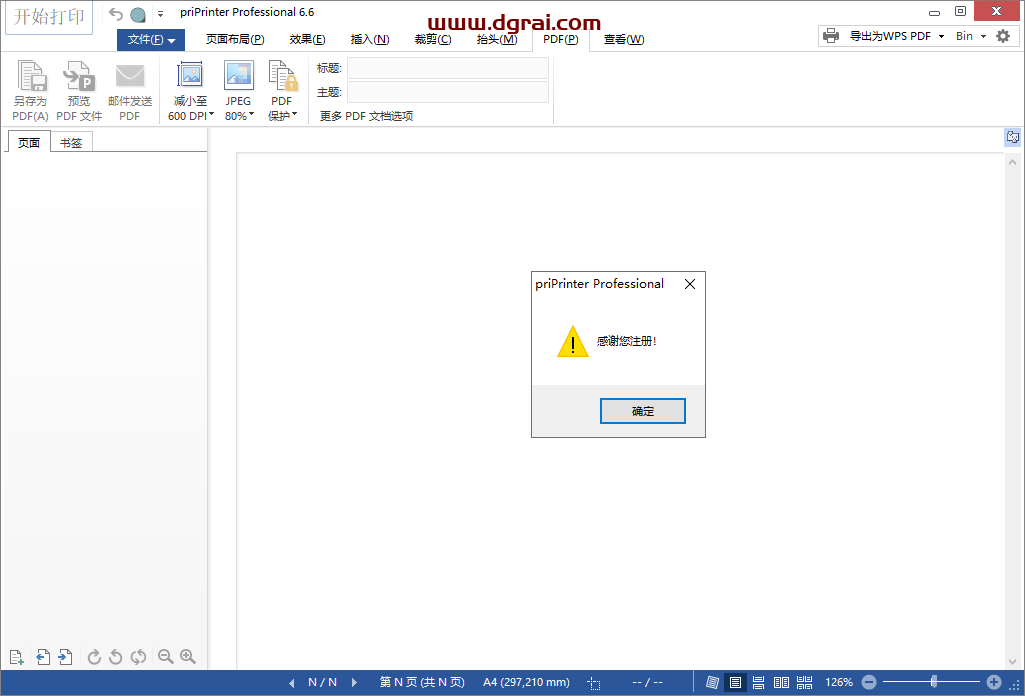
Task: Expand the JPEG 80% quality dropdown
Action: [x=239, y=90]
